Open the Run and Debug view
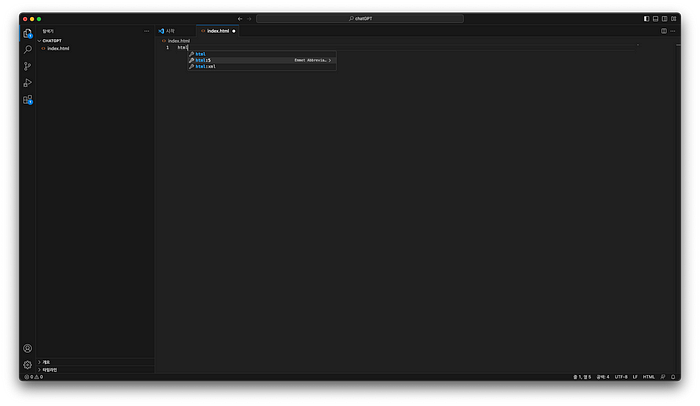Viewport: 700px width, 406px height. (28, 83)
